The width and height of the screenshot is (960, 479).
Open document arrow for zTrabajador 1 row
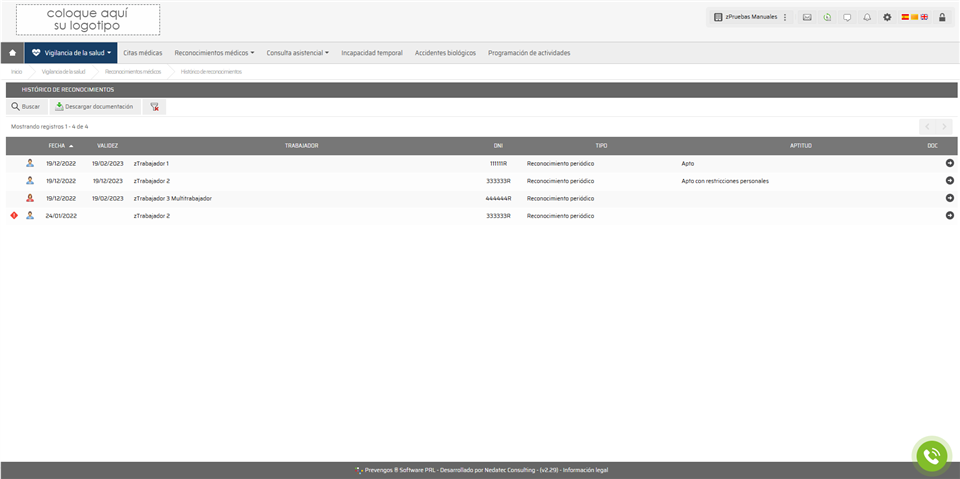(949, 163)
